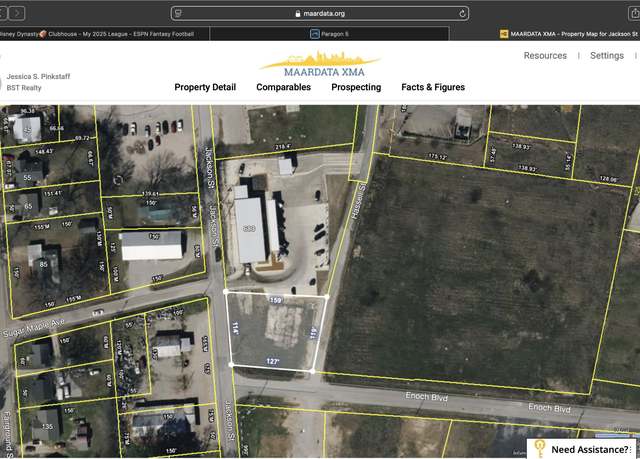Open the Prospecting menu
This screenshot has height=459, width=640.
356,87
